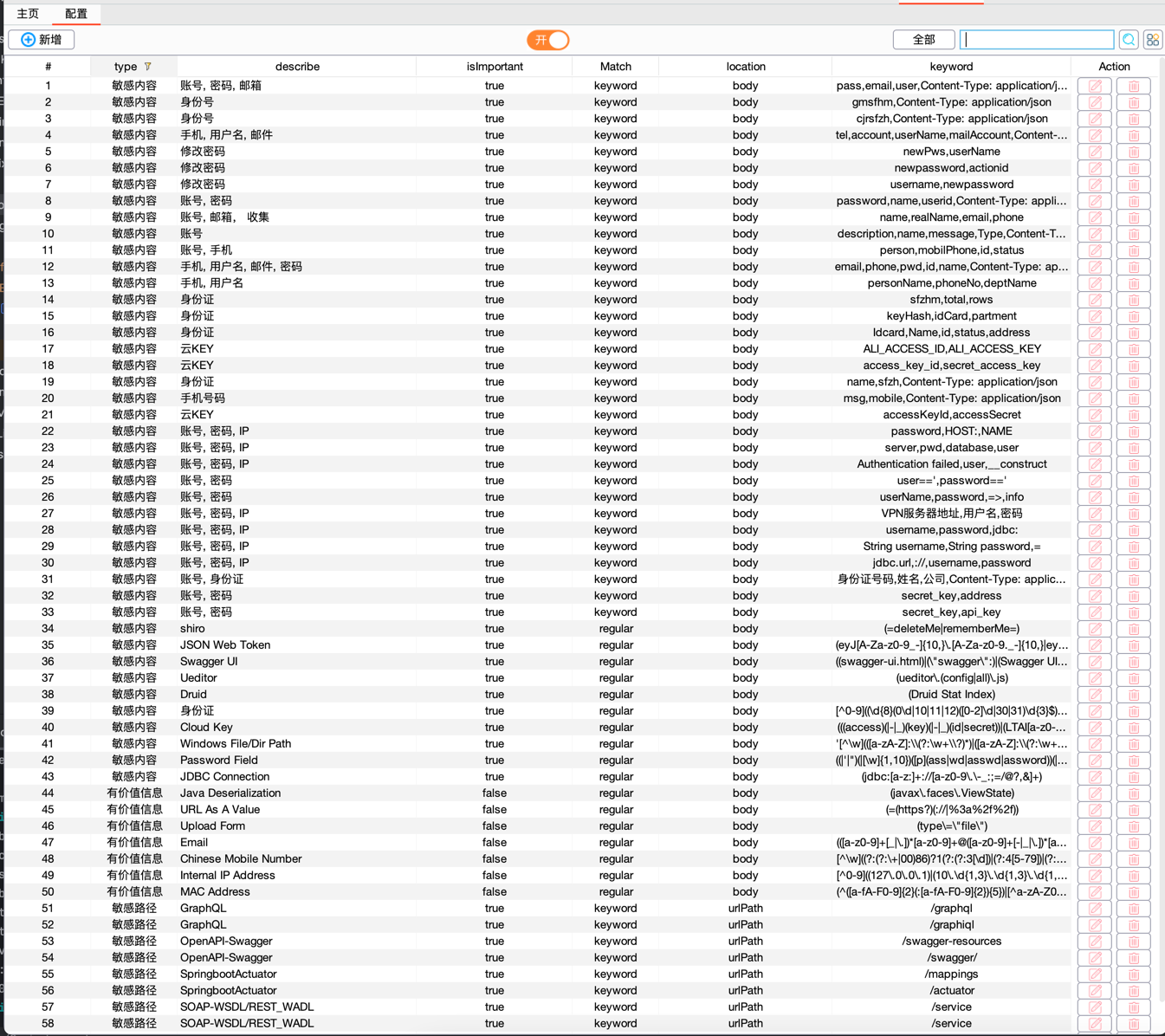
Task: Click the # column header
Action: 48,67
